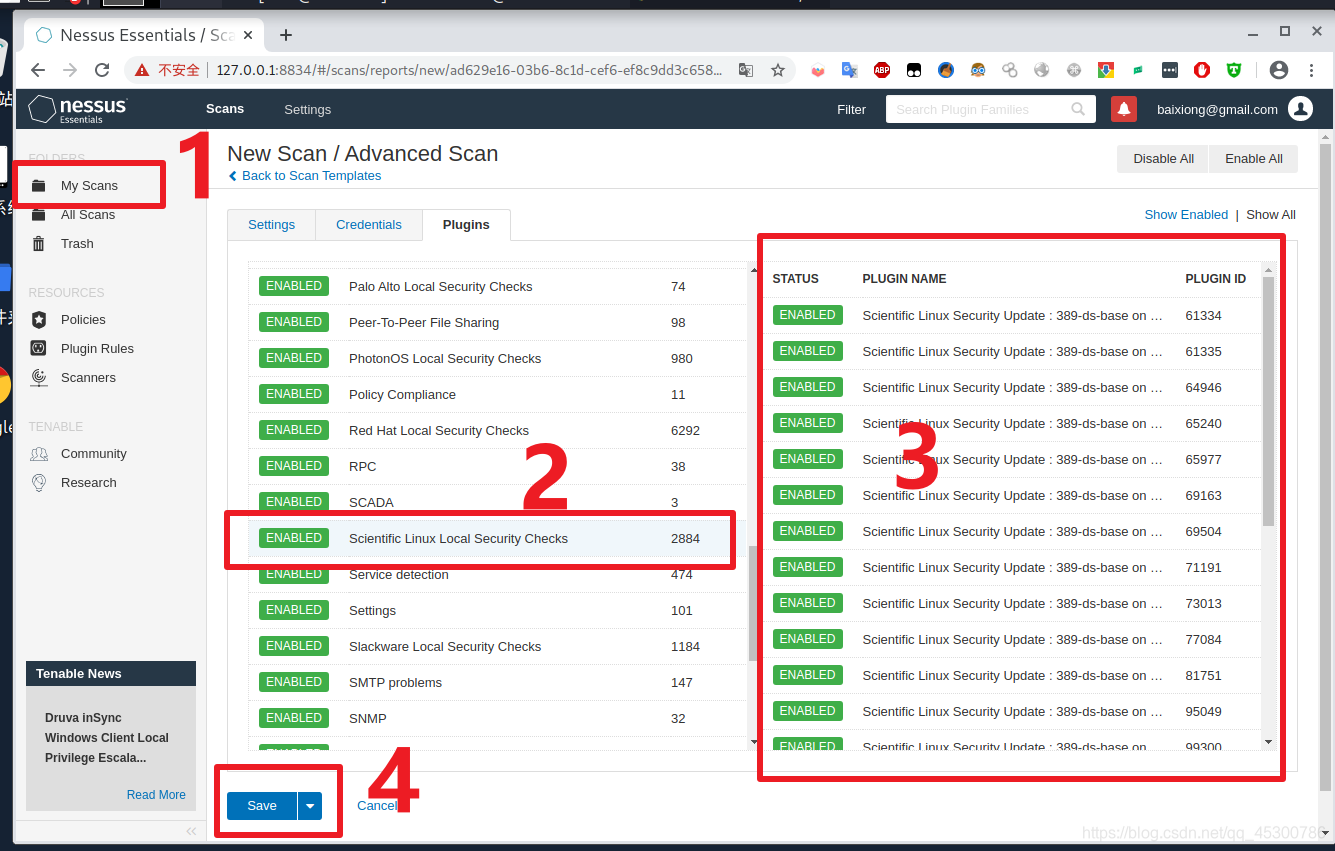Toggle ENABLED for Red Hat Local Security Checks
Viewport: 1335px width, 851px height.
pos(294,430)
